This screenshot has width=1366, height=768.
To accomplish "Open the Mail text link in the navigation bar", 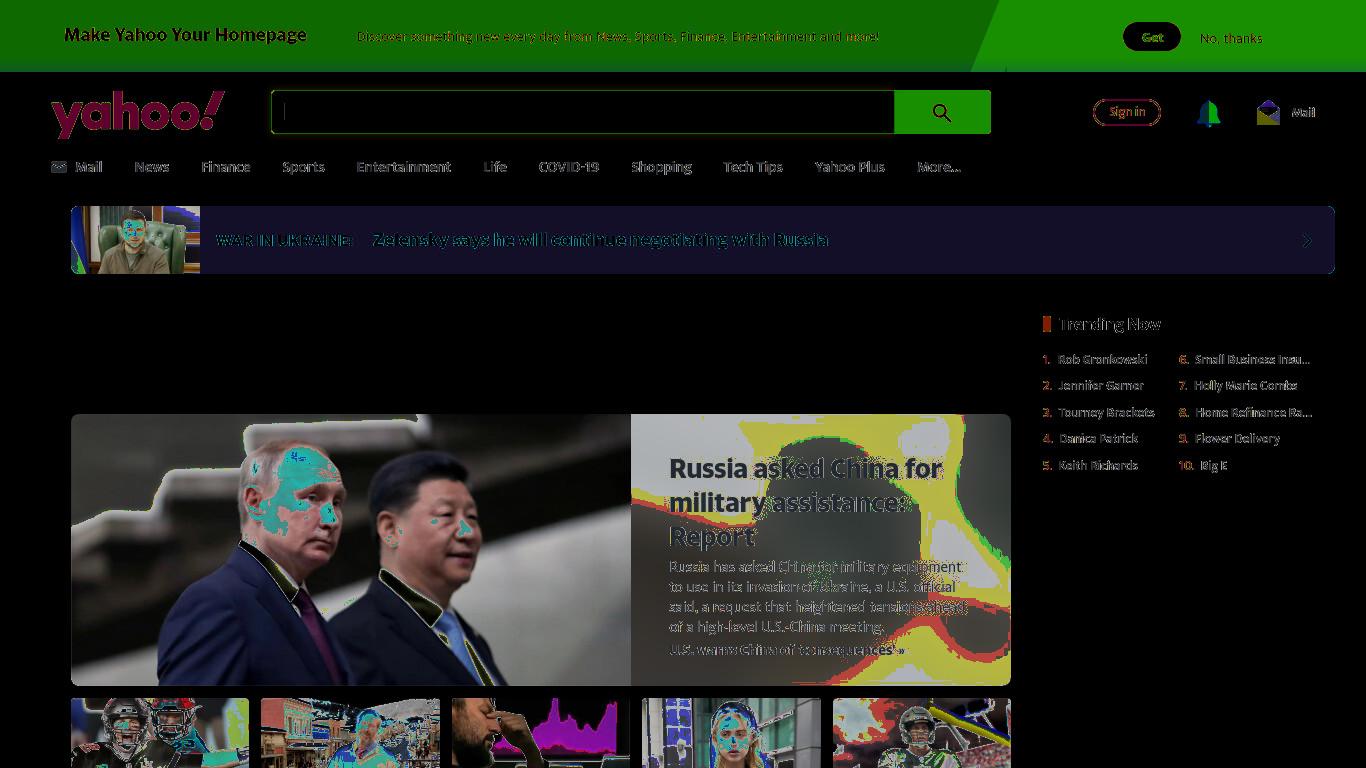I will tap(89, 167).
